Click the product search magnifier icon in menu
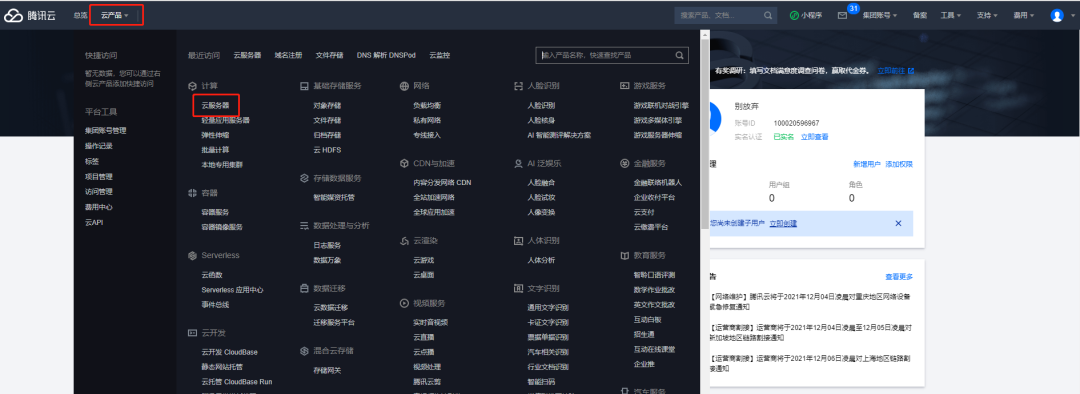 [x=679, y=55]
